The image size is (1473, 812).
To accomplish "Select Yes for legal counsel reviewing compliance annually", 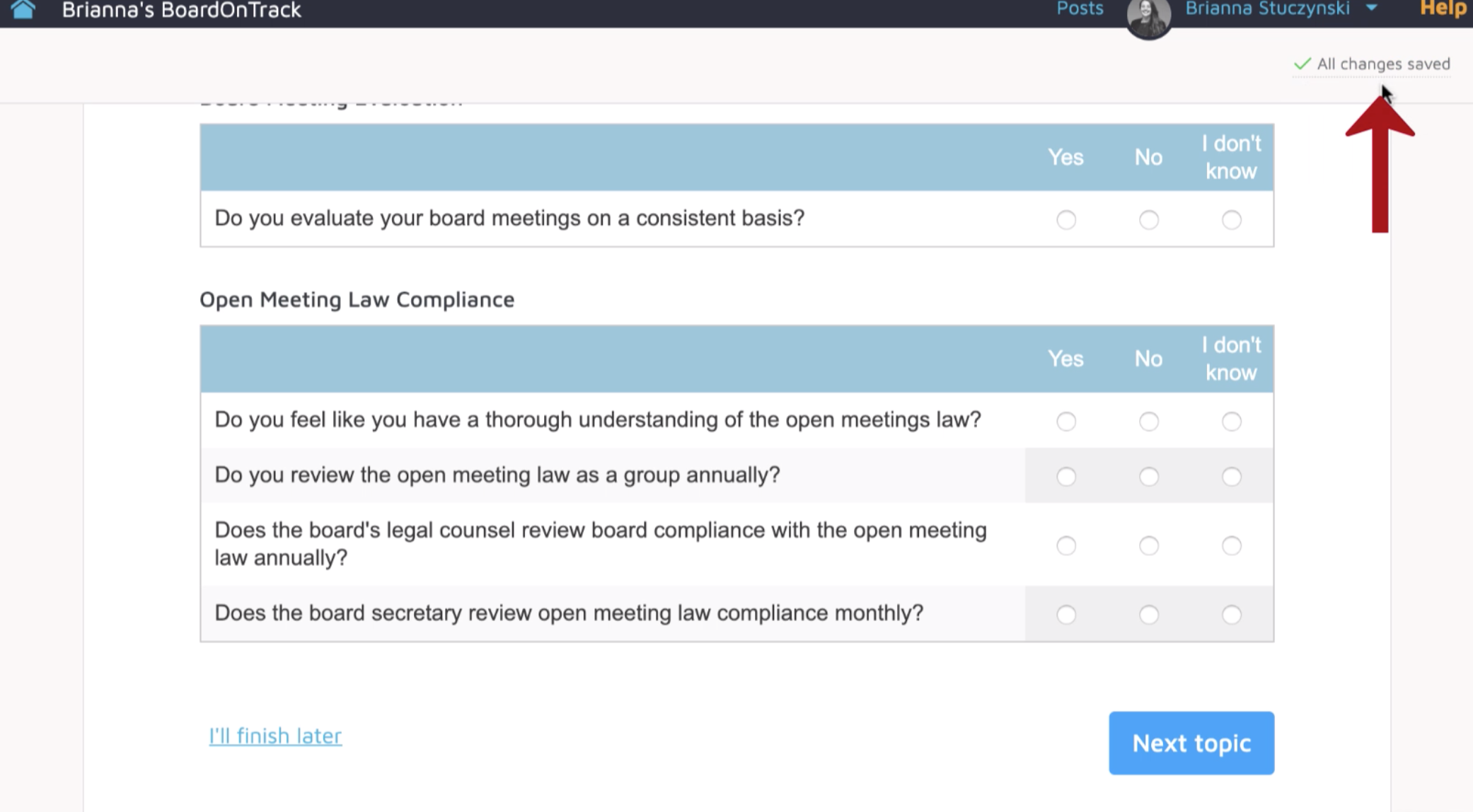I will click(1066, 545).
